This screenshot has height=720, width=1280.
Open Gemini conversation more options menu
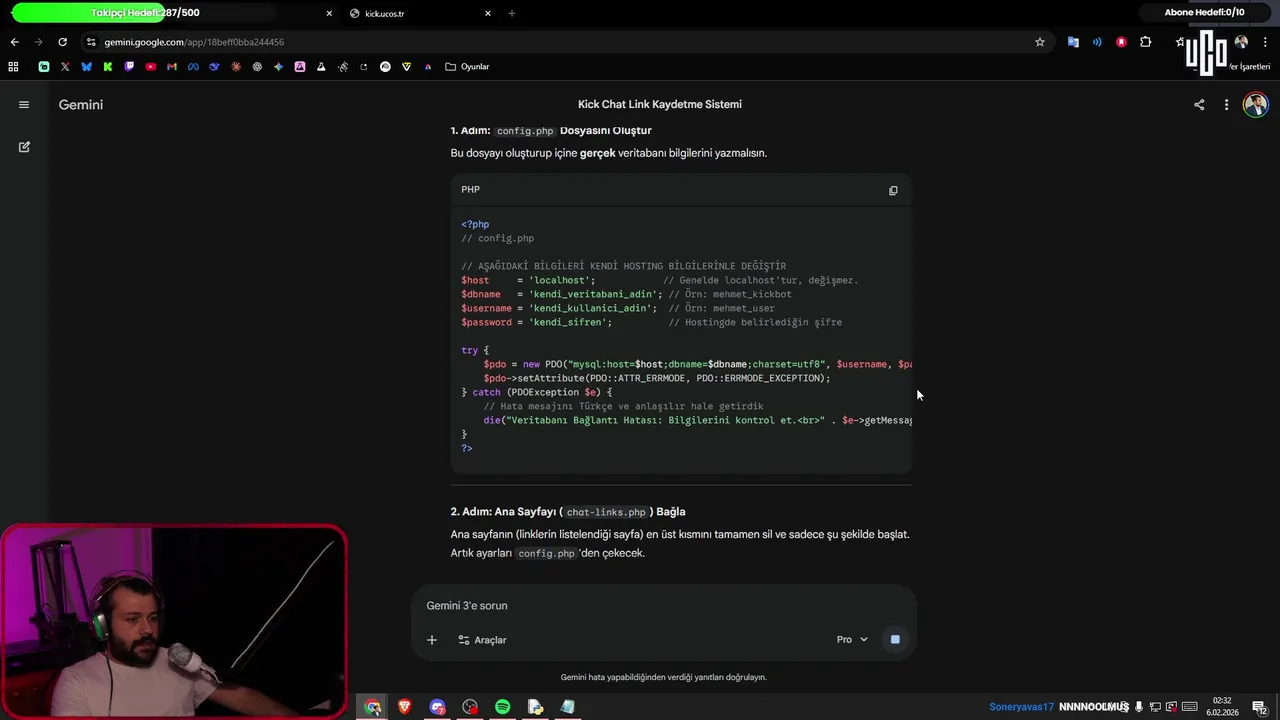click(1226, 104)
